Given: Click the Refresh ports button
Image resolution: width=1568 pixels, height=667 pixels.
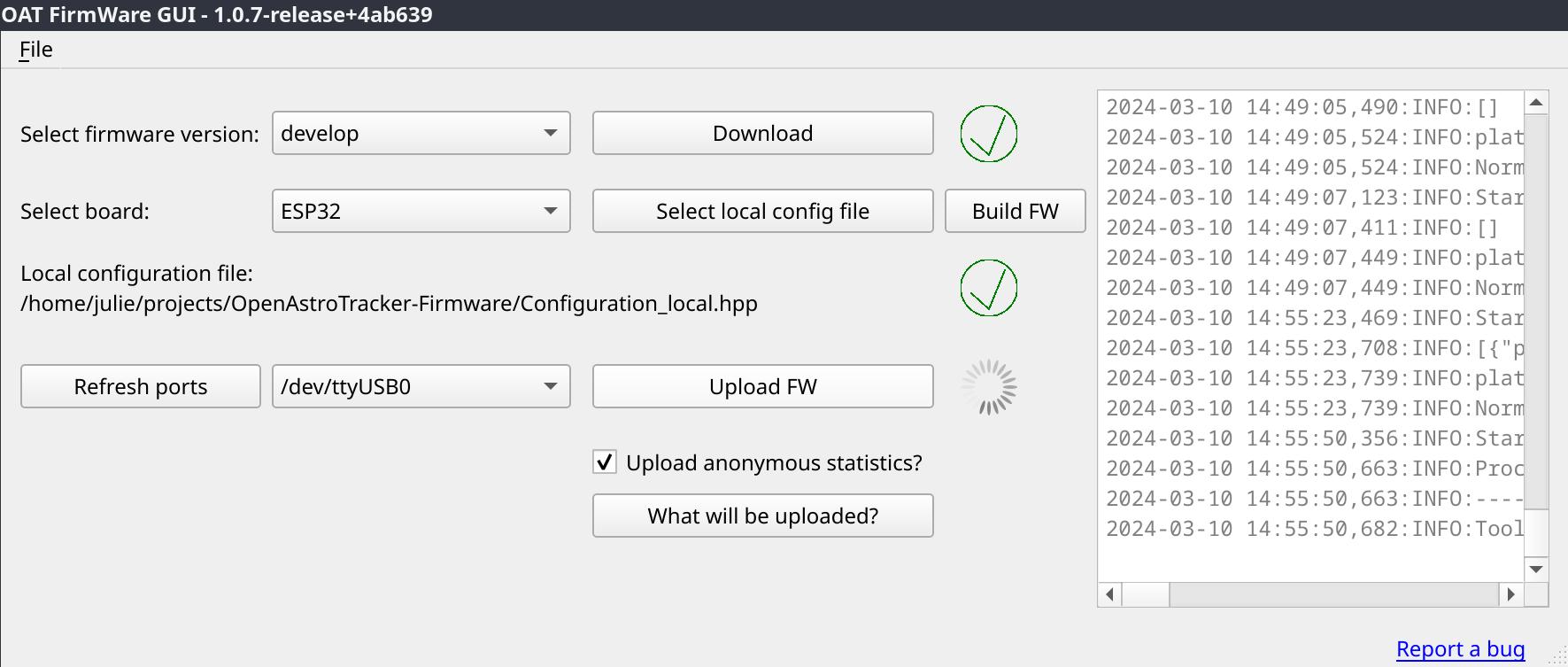Looking at the screenshot, I should pos(141,387).
